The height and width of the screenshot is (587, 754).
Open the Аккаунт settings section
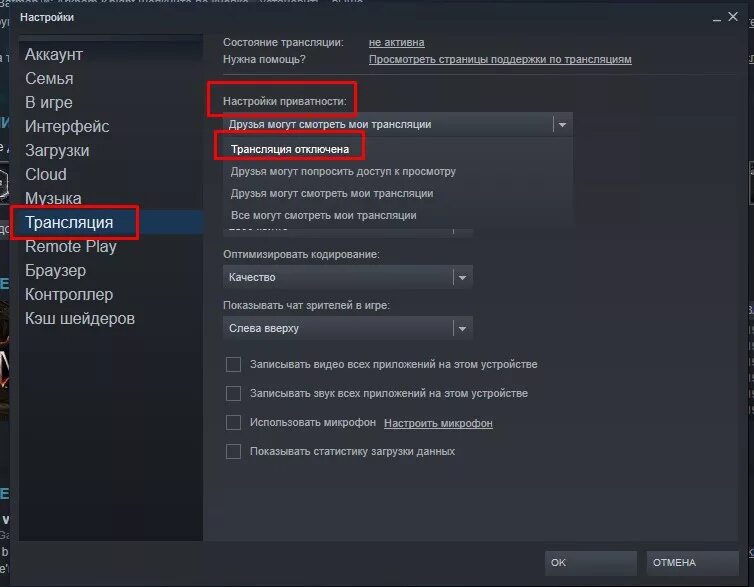coord(54,54)
